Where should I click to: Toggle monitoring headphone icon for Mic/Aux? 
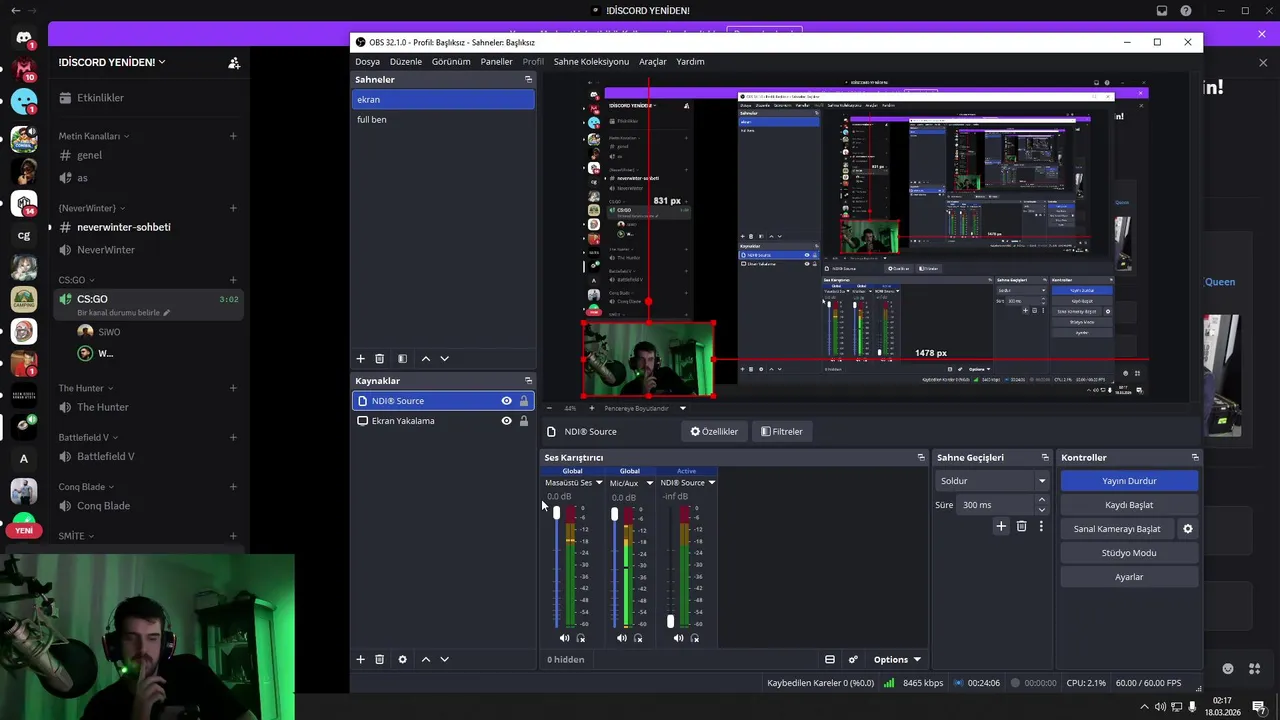pos(638,638)
